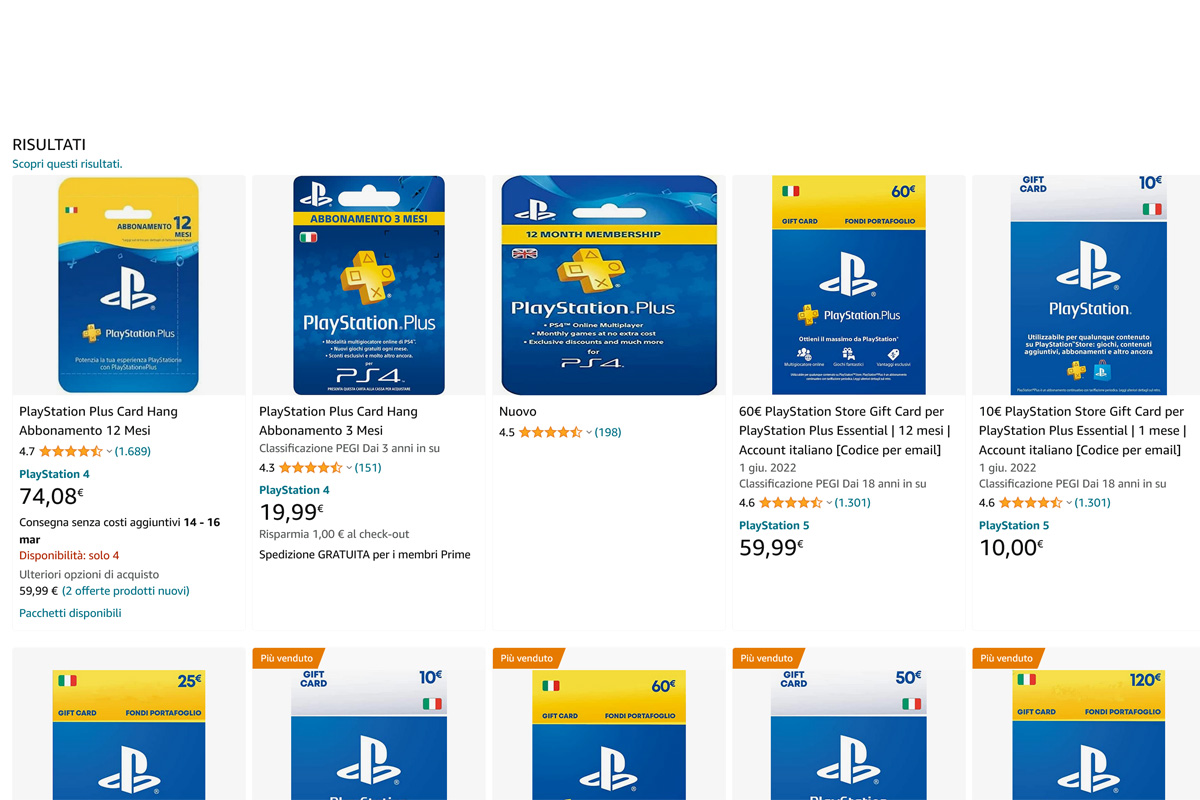Open the PlayStation Plus 12 Mesi card image
The height and width of the screenshot is (800, 1200).
click(x=128, y=285)
